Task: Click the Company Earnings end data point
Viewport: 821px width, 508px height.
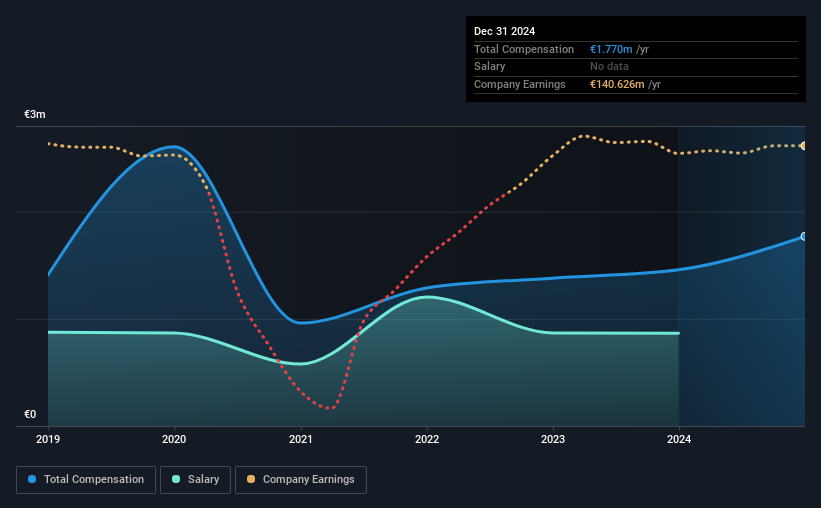Action: (x=803, y=146)
